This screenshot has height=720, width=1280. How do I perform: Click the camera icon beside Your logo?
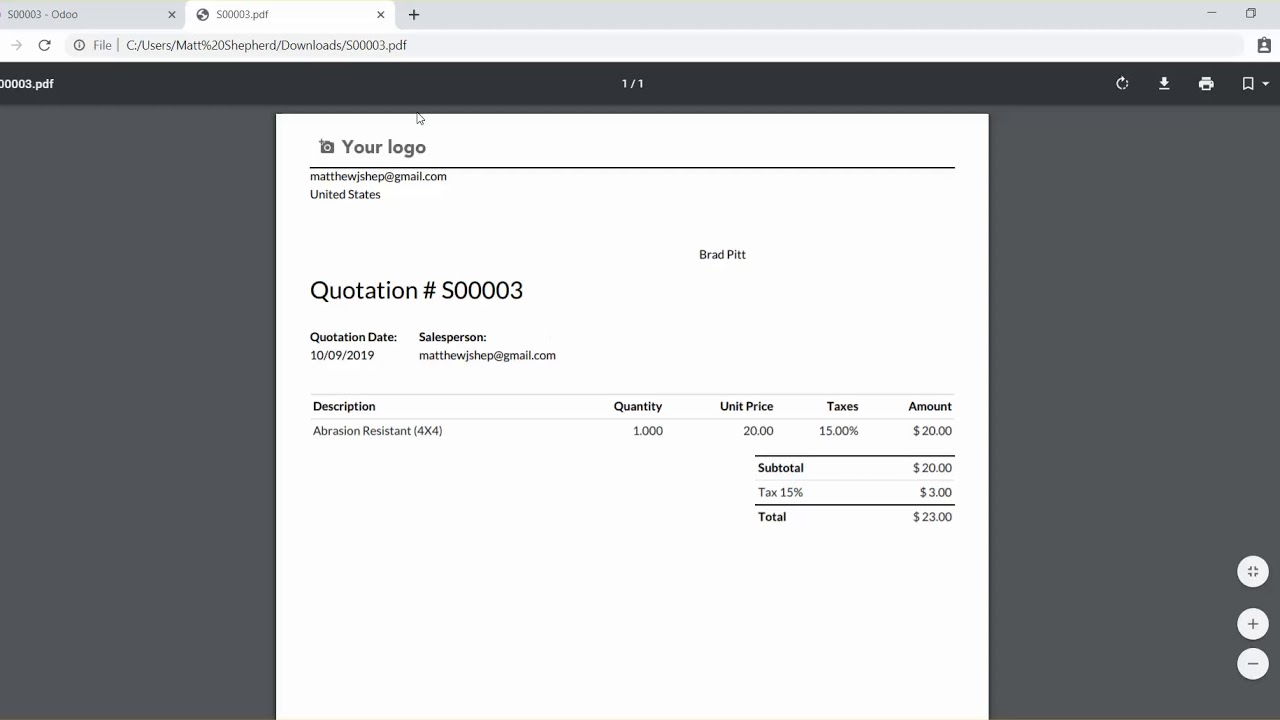click(327, 147)
